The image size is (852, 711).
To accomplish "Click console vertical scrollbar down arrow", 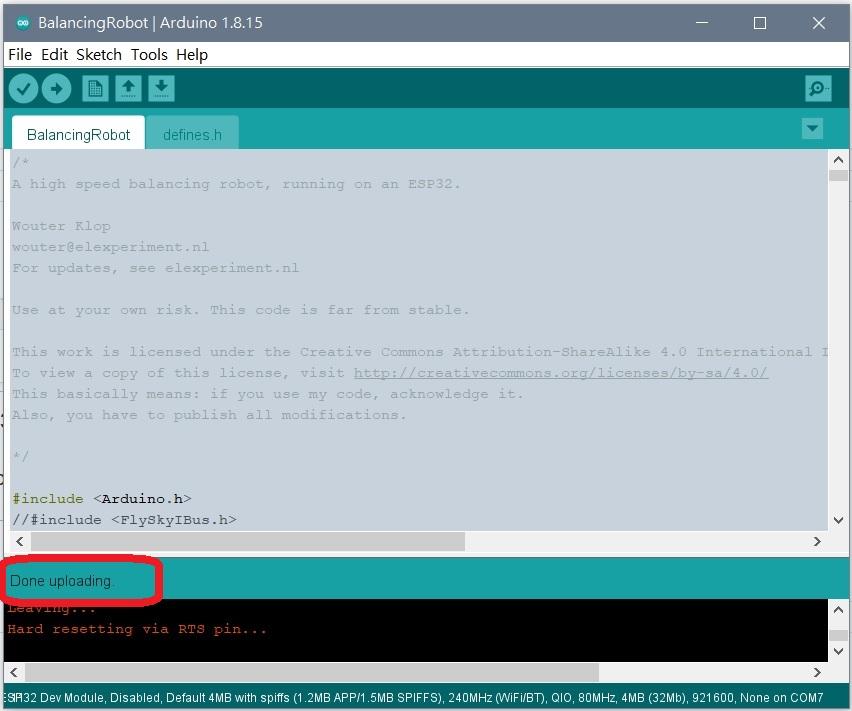I will click(838, 651).
